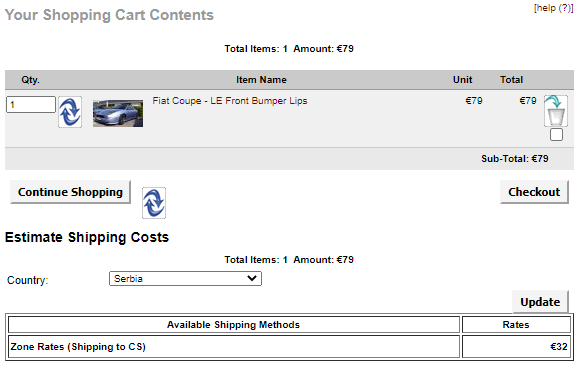Click the quantity input field

(x=31, y=104)
